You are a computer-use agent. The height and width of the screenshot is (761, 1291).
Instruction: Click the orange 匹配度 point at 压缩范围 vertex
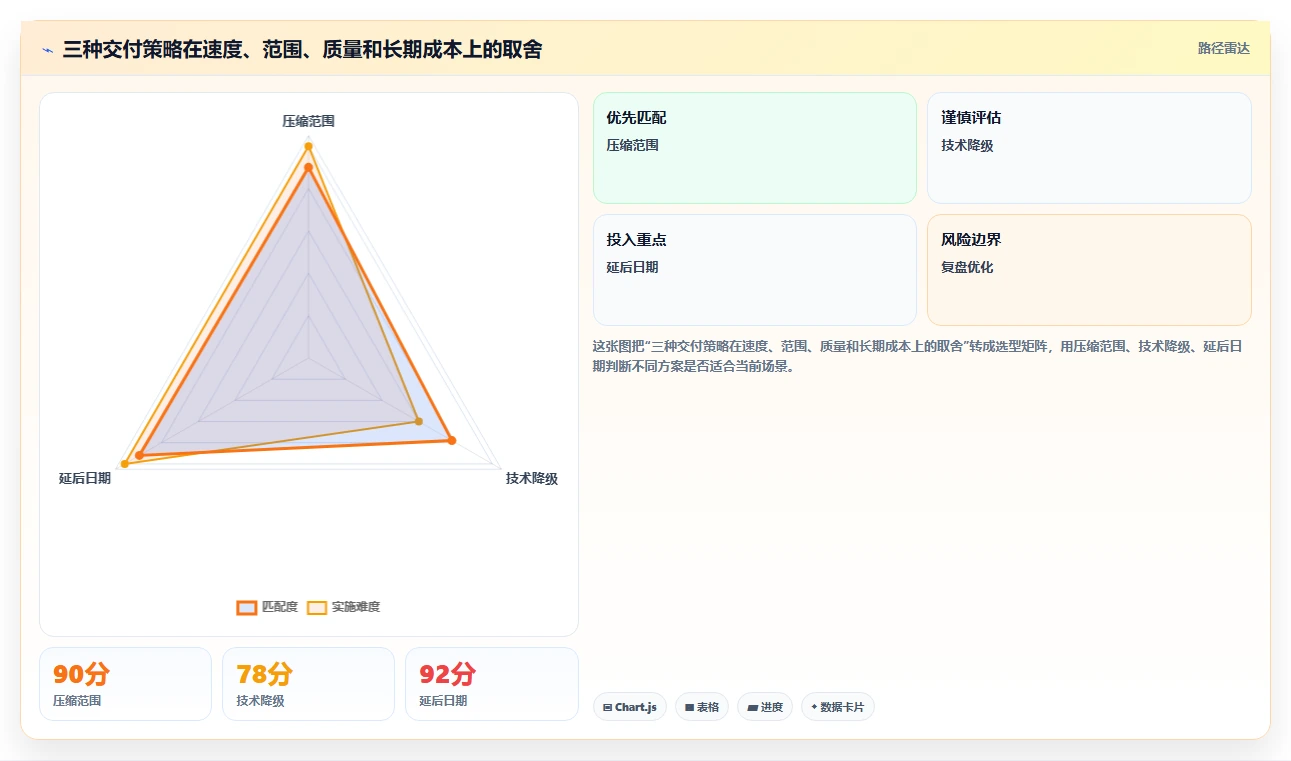click(x=308, y=168)
